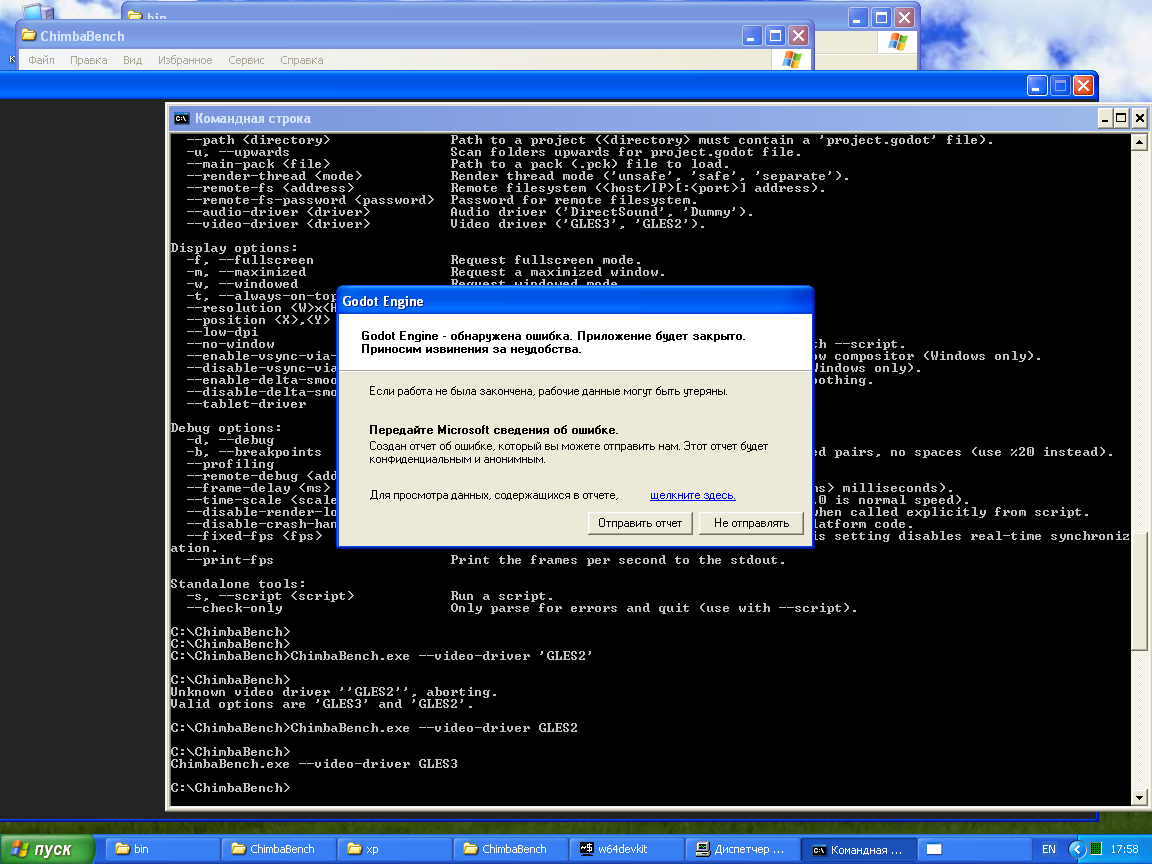The width and height of the screenshot is (1152, 864).
Task: Send the Godot Engine error report
Action: click(640, 523)
